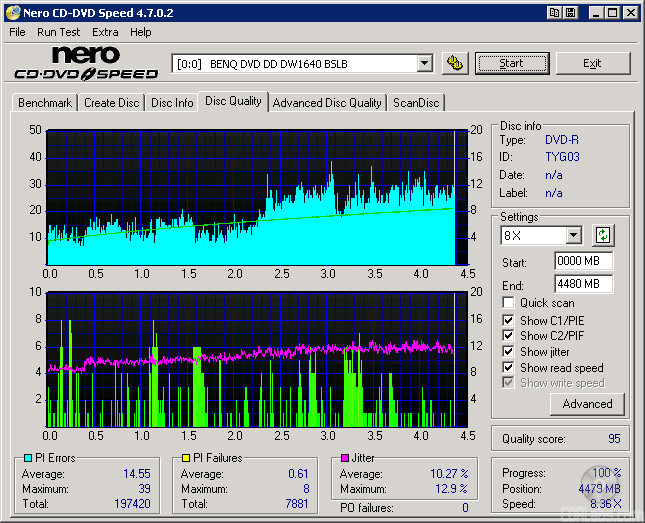
Task: Uncheck Show C1/PIE option
Action: point(509,320)
